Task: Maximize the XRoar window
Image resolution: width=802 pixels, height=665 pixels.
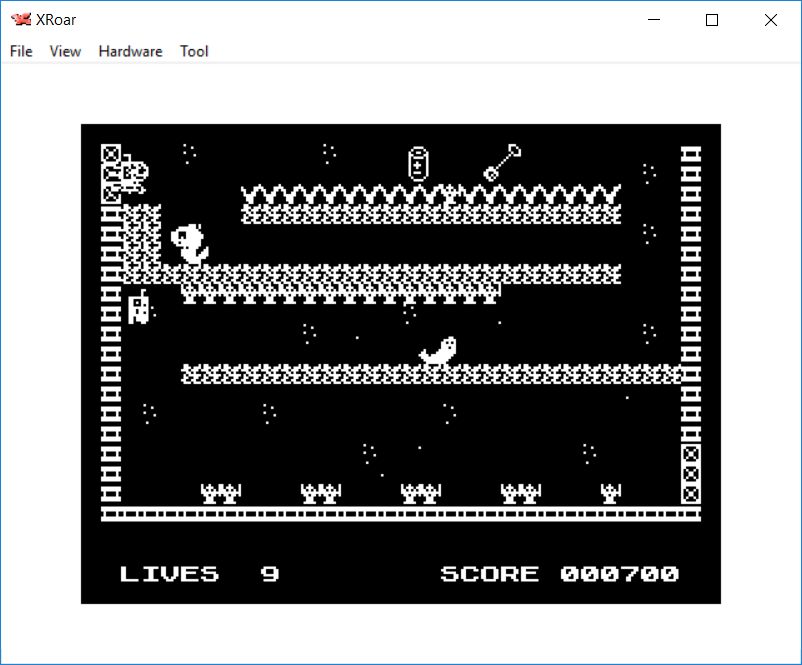Action: (x=712, y=20)
